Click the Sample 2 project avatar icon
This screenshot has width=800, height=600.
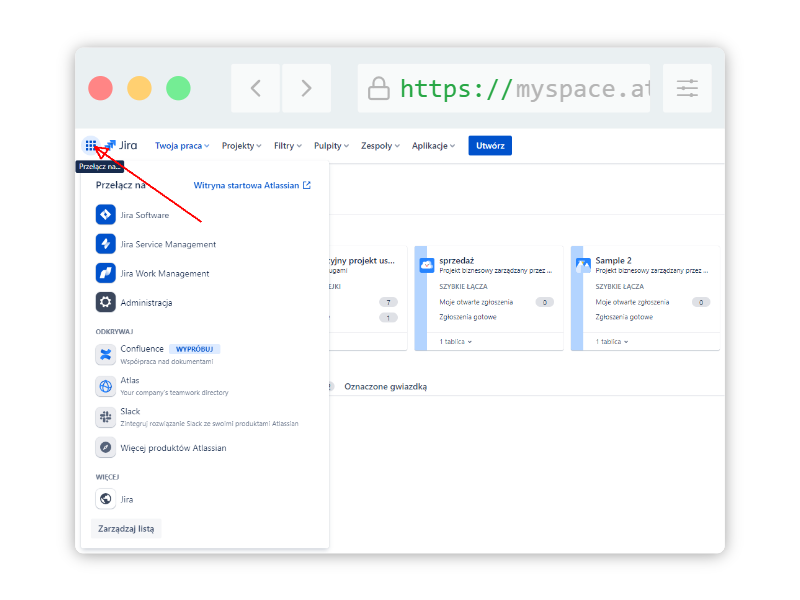pyautogui.click(x=583, y=265)
